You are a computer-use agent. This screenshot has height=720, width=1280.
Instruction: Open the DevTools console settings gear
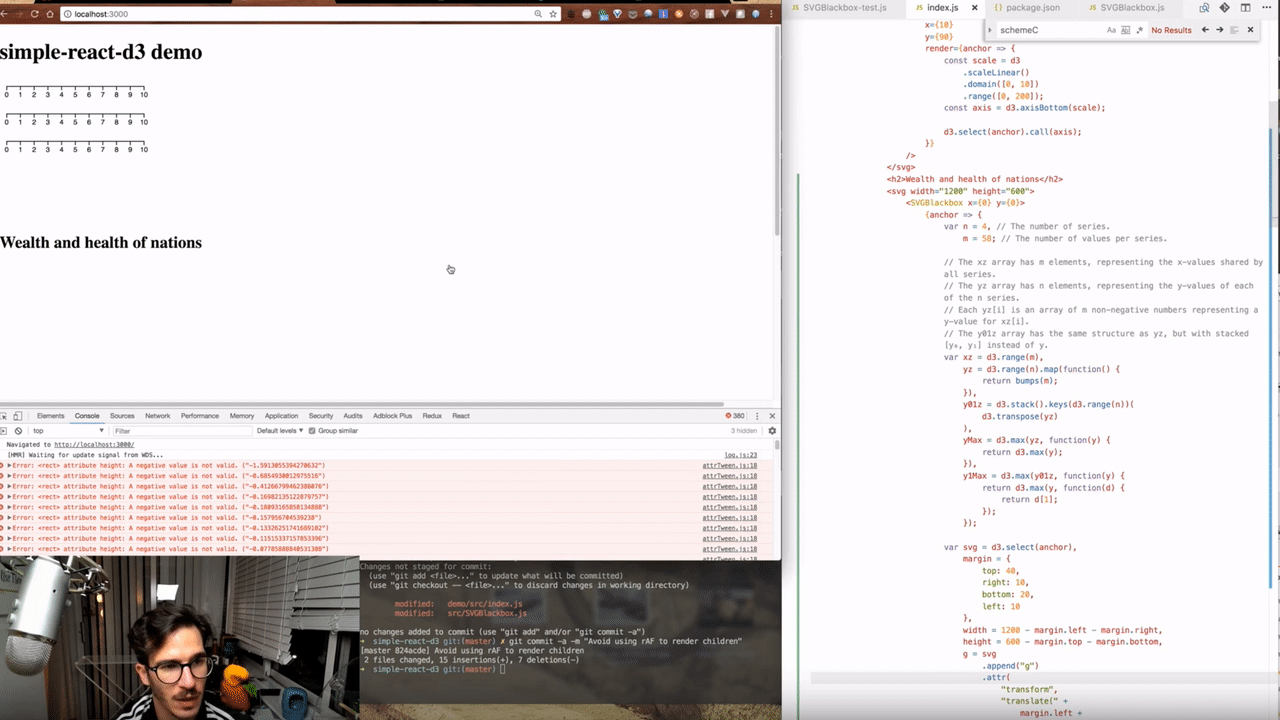click(x=772, y=431)
